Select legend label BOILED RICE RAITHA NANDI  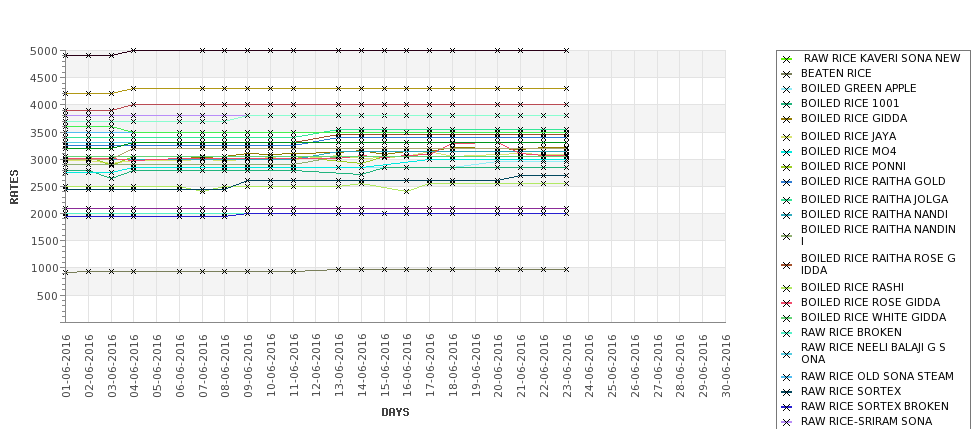click(x=874, y=214)
